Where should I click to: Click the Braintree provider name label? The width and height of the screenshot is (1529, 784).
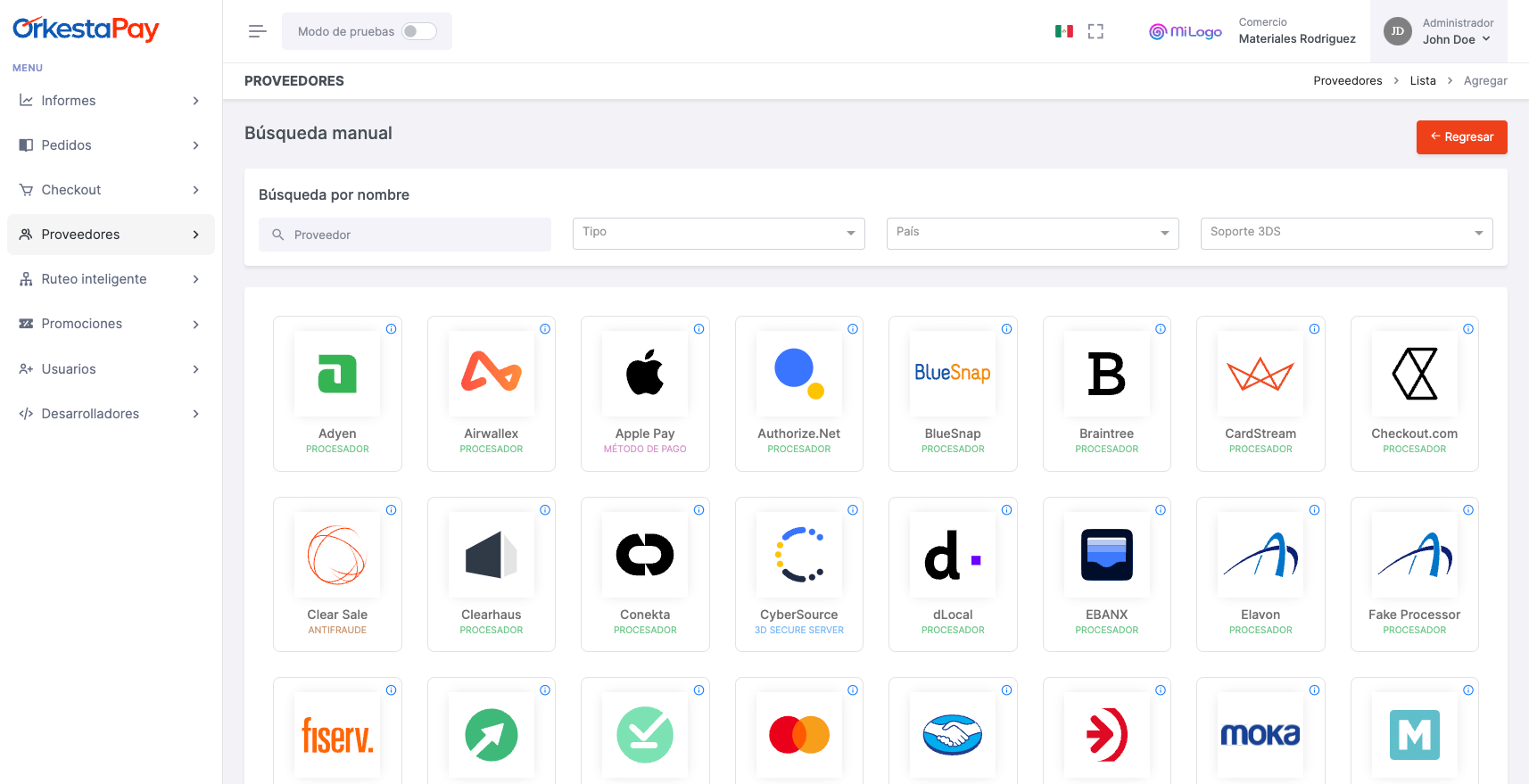coord(1107,433)
